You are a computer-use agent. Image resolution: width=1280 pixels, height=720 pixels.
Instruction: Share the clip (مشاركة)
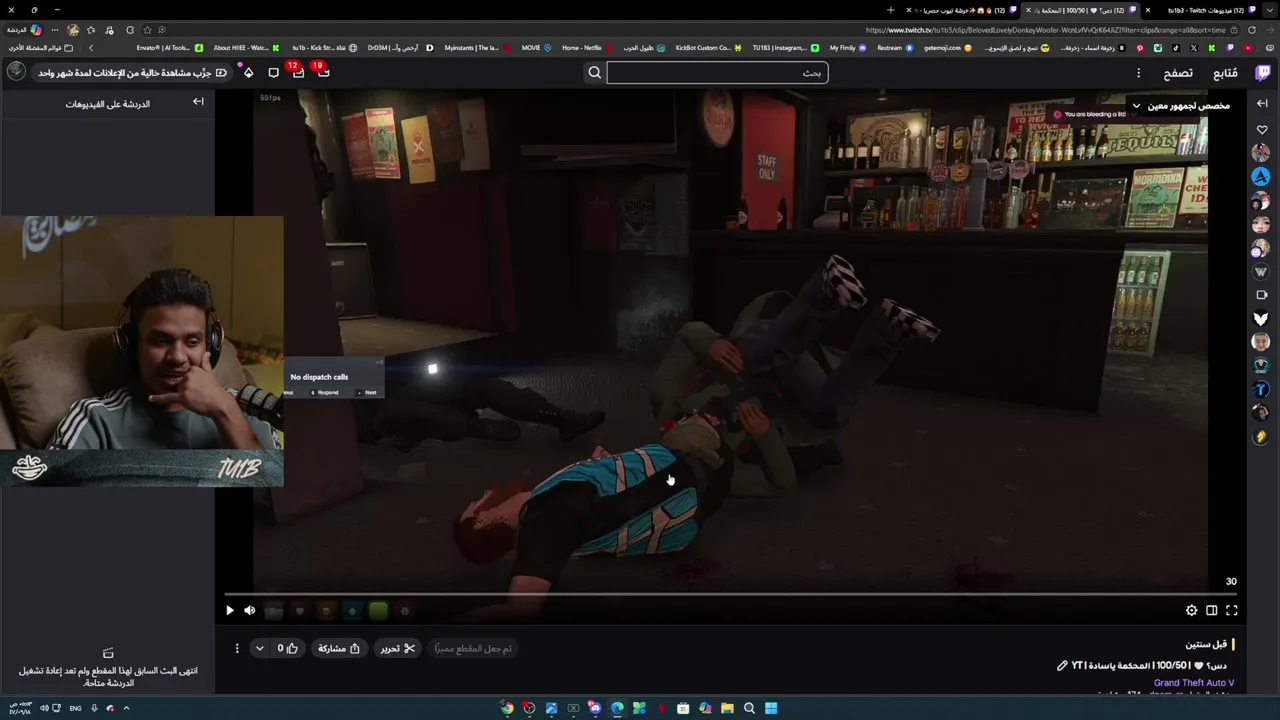coord(339,648)
